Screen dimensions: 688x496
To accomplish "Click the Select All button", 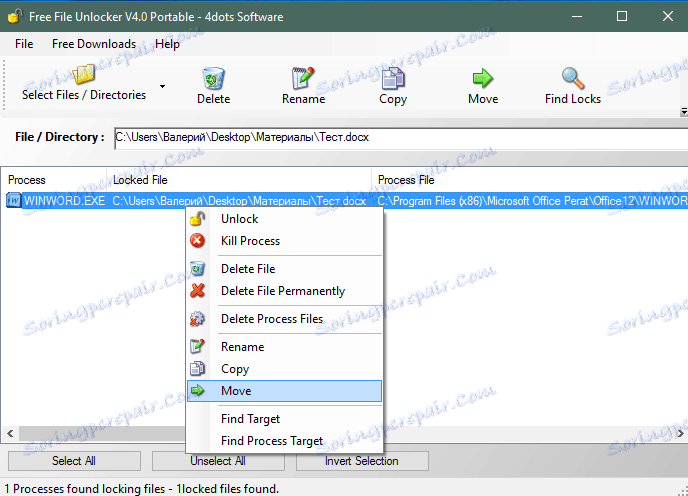I will 74,461.
